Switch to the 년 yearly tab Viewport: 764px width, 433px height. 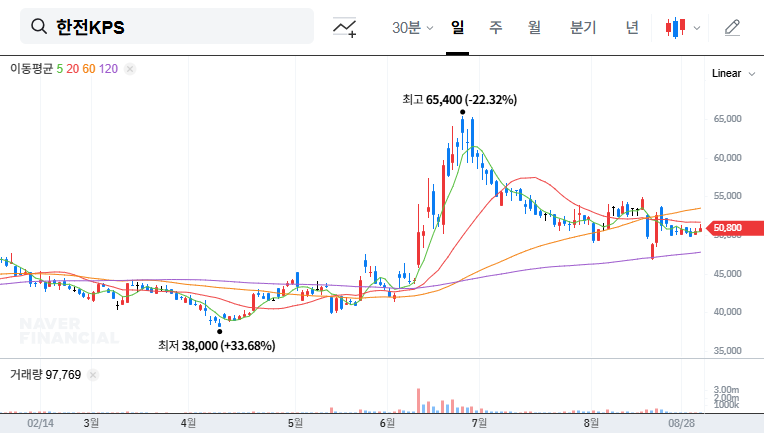tap(632, 27)
